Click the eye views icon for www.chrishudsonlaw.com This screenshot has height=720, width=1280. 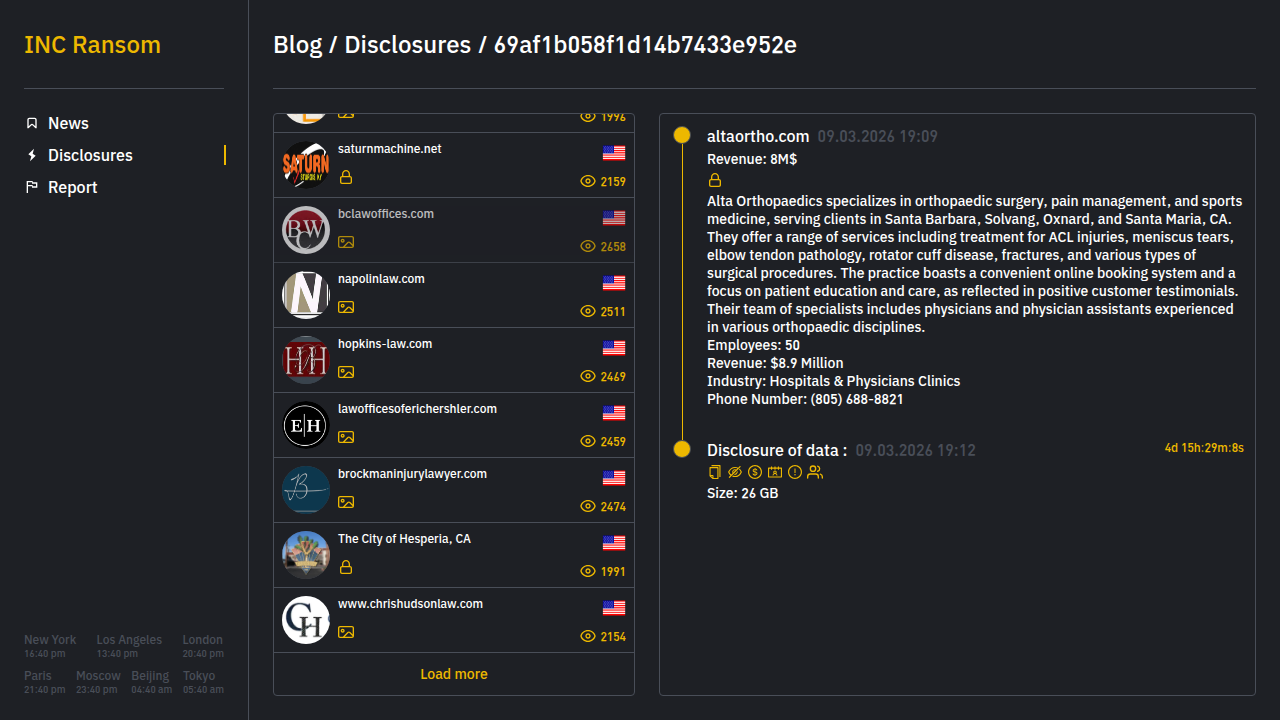588,636
